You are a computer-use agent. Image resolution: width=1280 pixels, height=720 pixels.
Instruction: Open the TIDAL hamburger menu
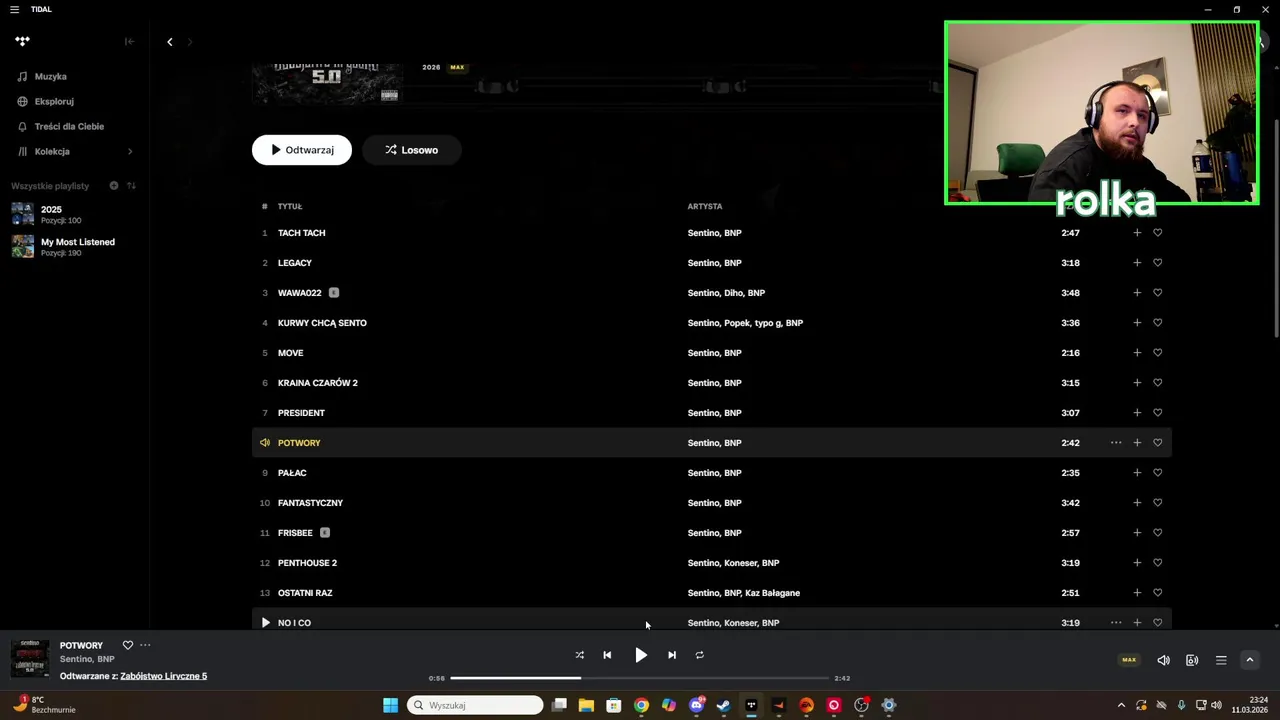coord(14,9)
